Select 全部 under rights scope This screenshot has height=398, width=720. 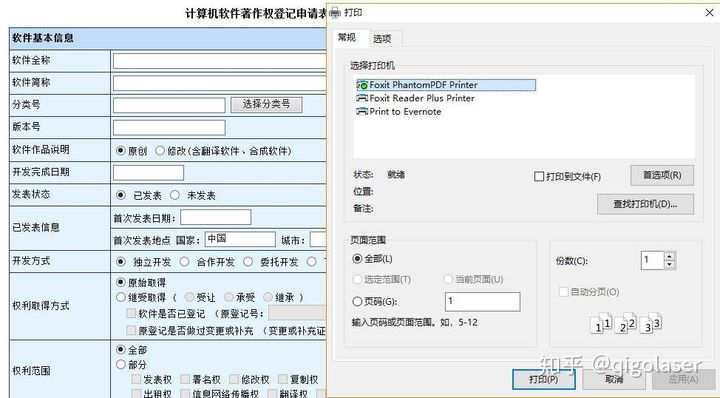click(121, 349)
